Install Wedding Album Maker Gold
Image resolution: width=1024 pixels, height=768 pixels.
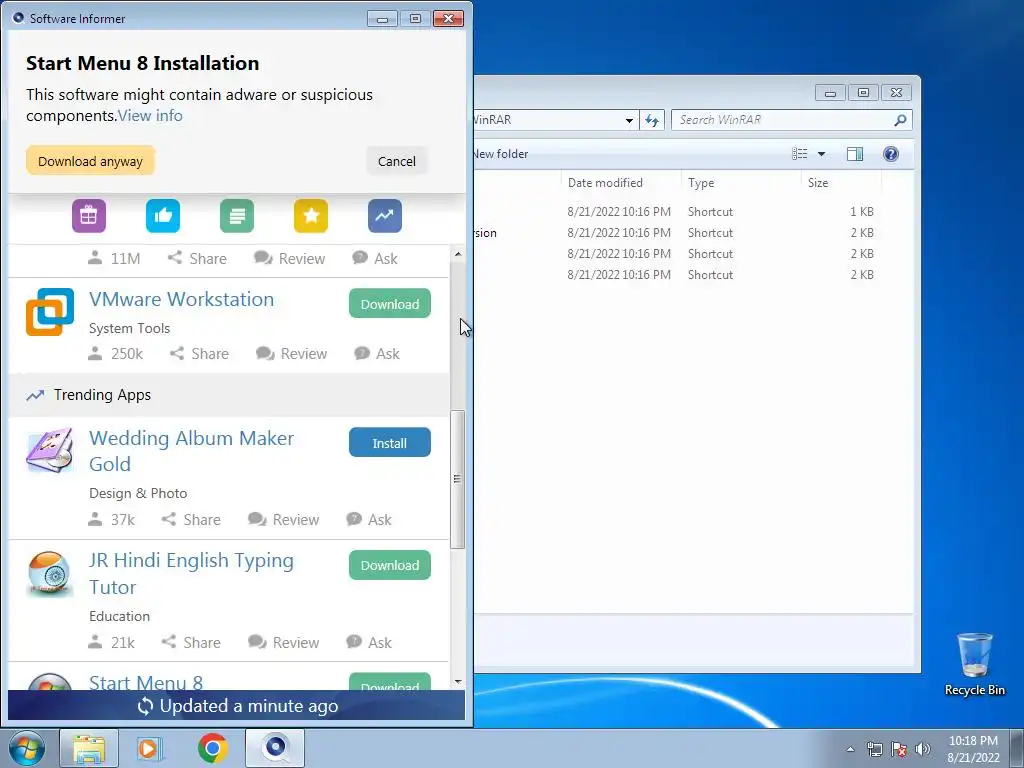pos(390,443)
